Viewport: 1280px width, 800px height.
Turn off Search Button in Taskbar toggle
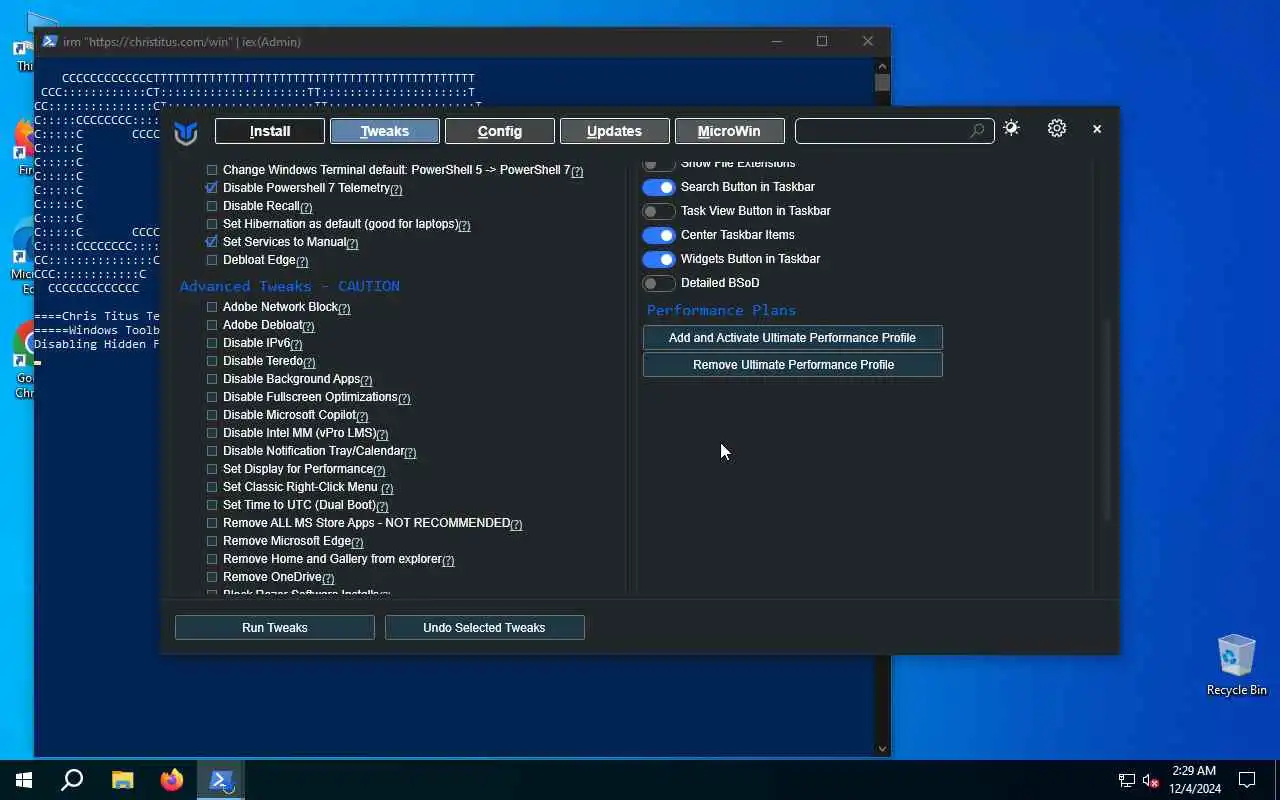pyautogui.click(x=659, y=187)
